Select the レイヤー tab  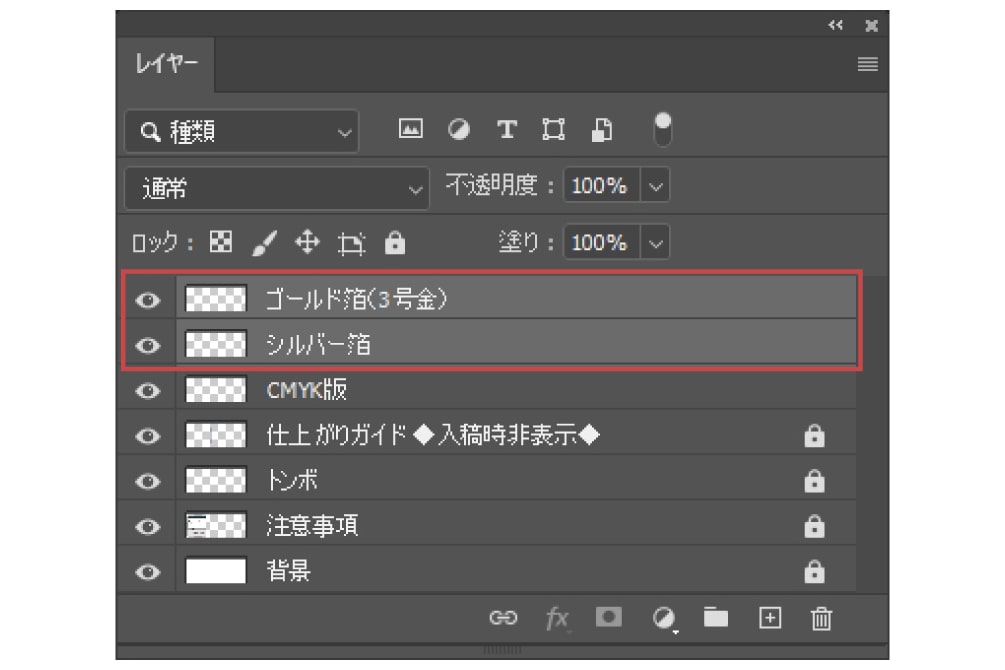pos(166,65)
